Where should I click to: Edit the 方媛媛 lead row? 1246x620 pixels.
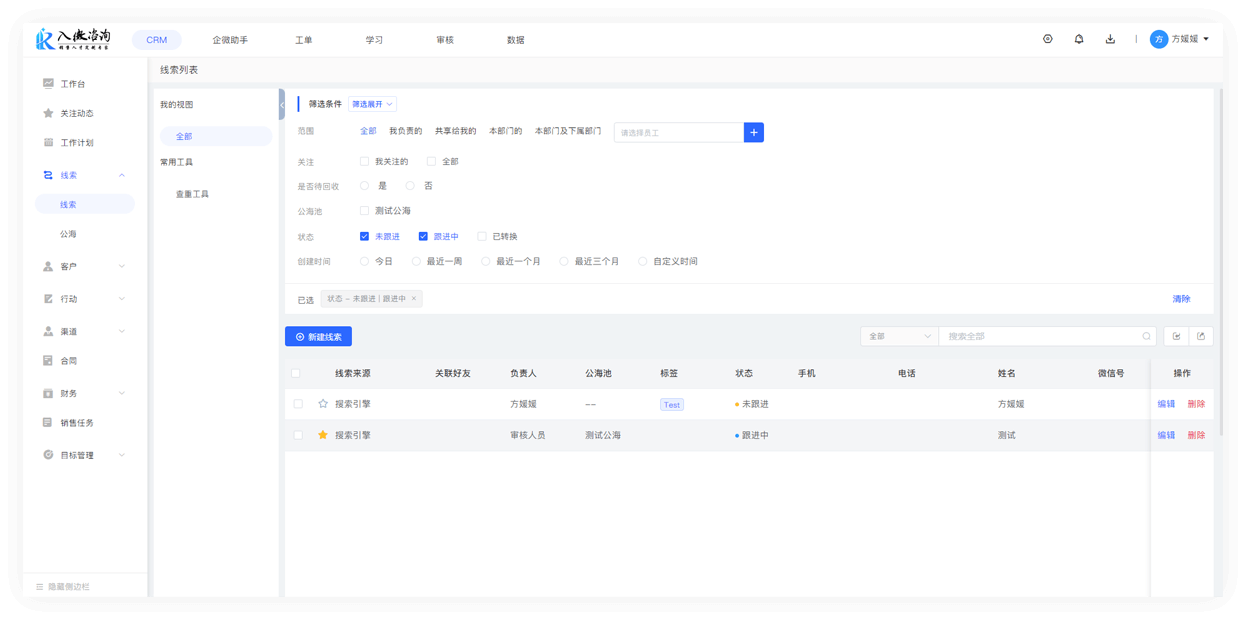point(1166,404)
